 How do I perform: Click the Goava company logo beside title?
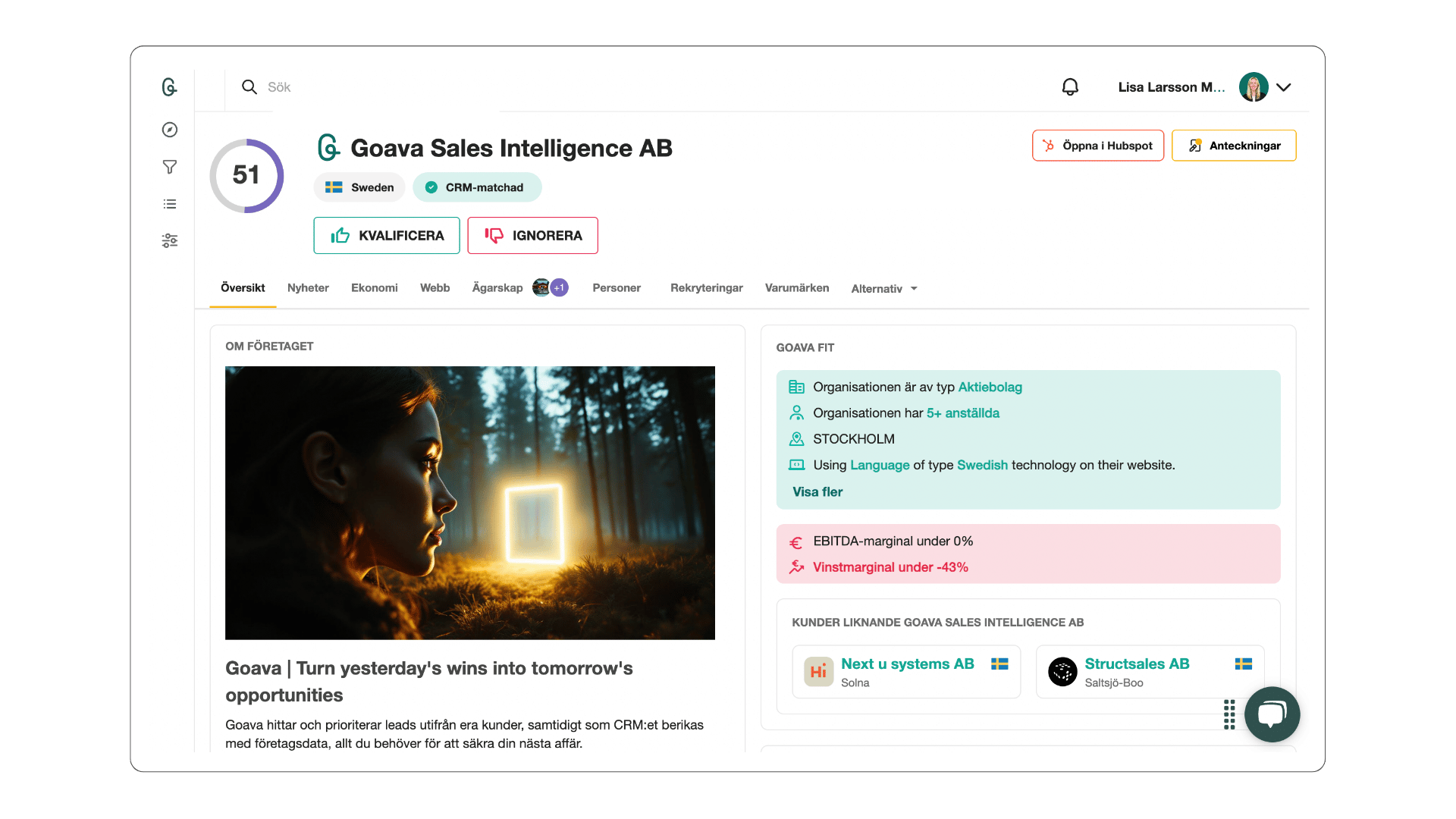[x=328, y=148]
